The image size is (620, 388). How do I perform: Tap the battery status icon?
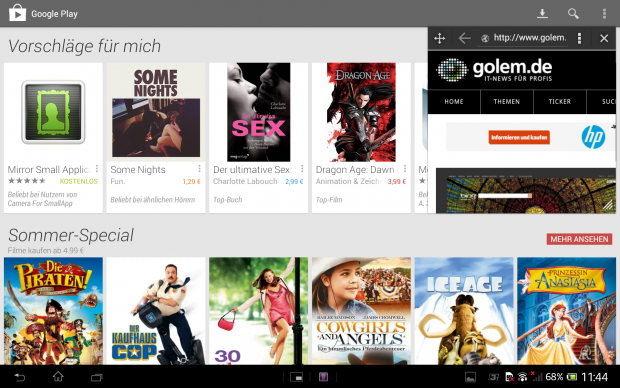(571, 377)
